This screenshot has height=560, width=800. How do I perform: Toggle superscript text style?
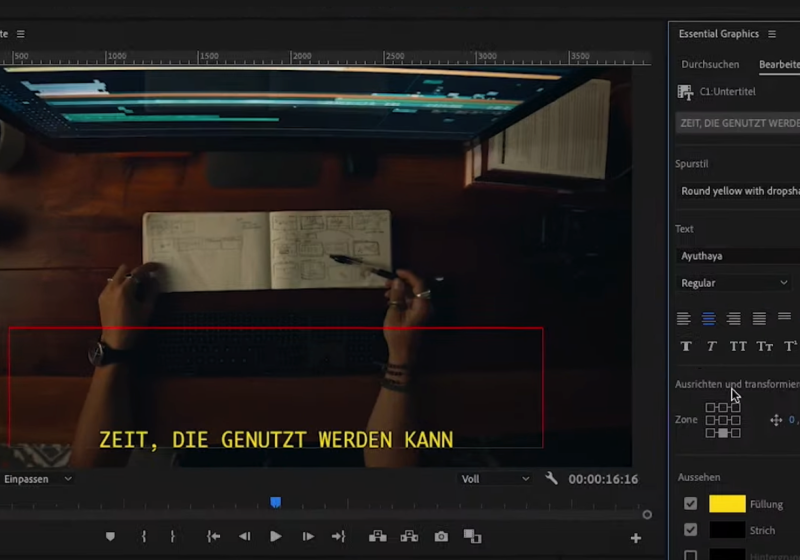[x=790, y=346]
